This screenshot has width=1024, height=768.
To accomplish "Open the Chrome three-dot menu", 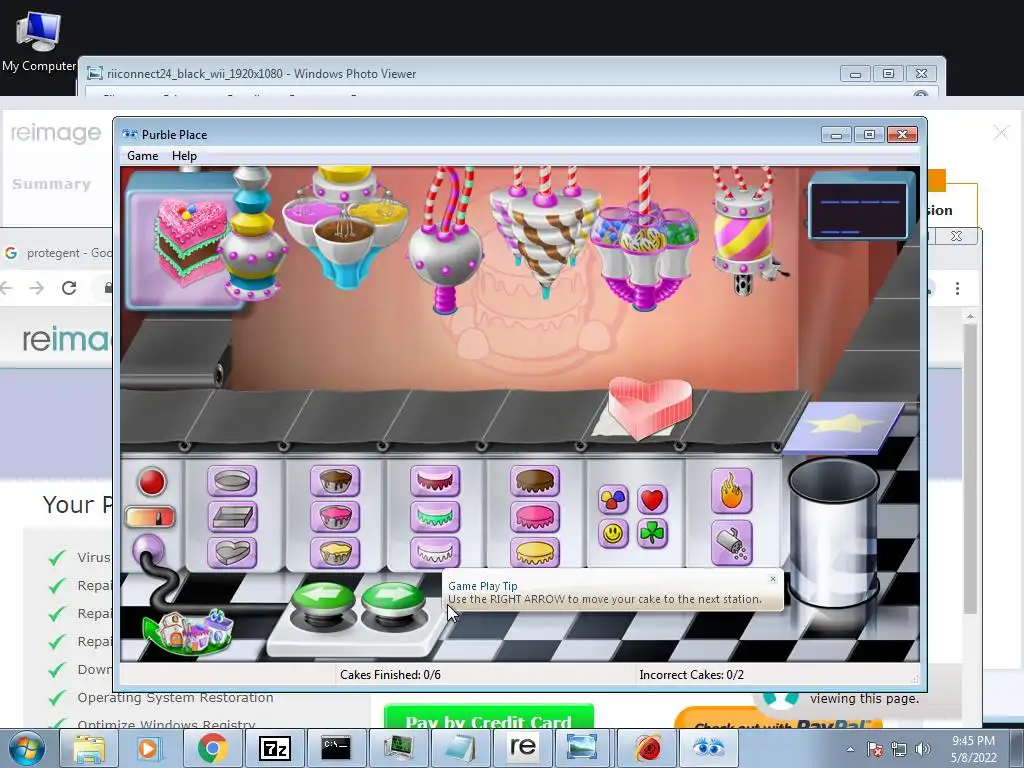I will coord(957,288).
